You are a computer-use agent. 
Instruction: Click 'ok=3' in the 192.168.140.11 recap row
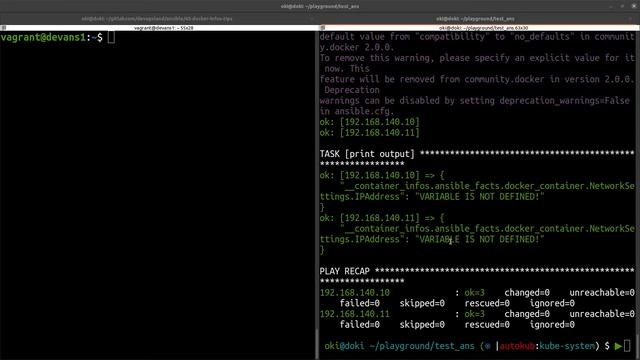474,313
